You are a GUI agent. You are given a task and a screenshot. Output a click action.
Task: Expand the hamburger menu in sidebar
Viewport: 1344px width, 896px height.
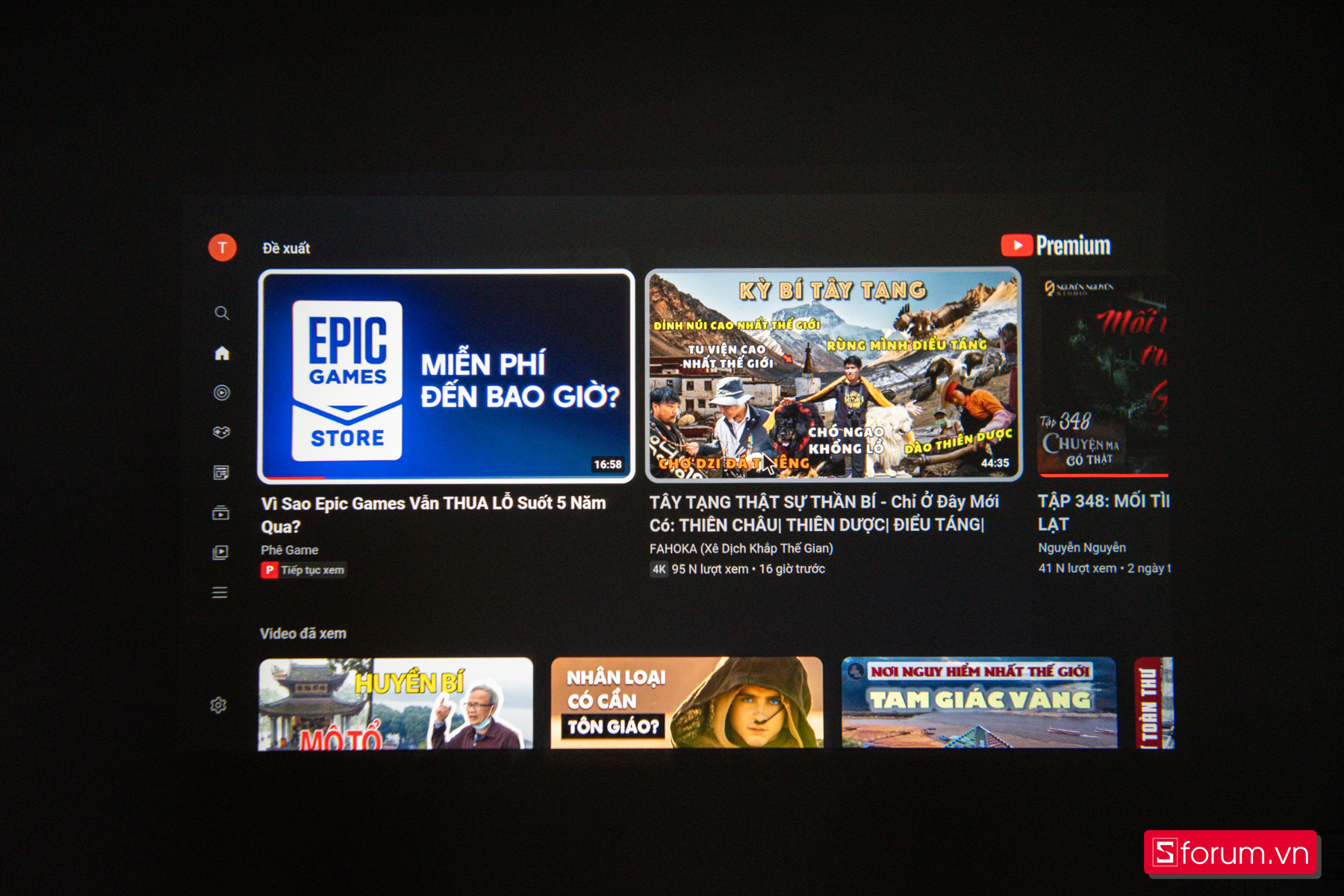click(x=220, y=593)
